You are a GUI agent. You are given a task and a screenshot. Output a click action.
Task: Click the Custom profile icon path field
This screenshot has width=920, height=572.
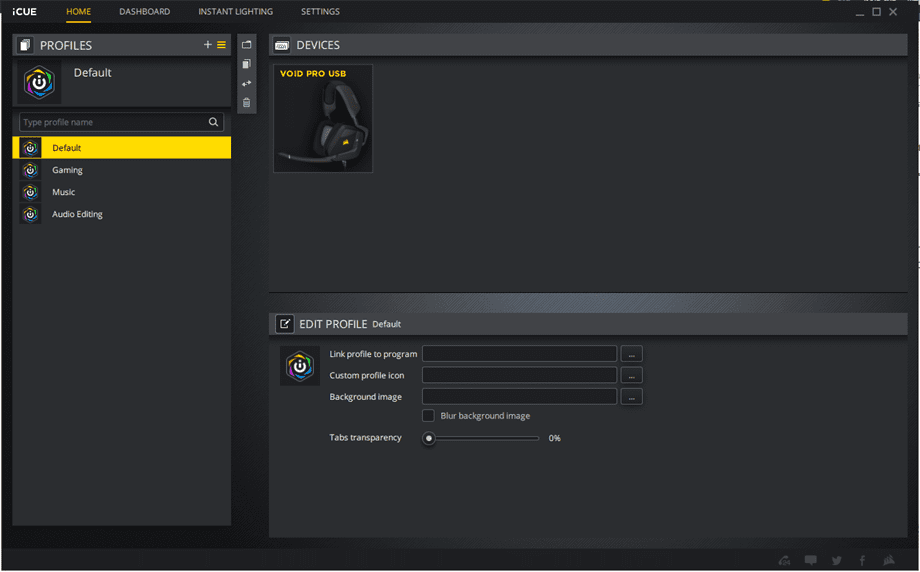pos(520,375)
